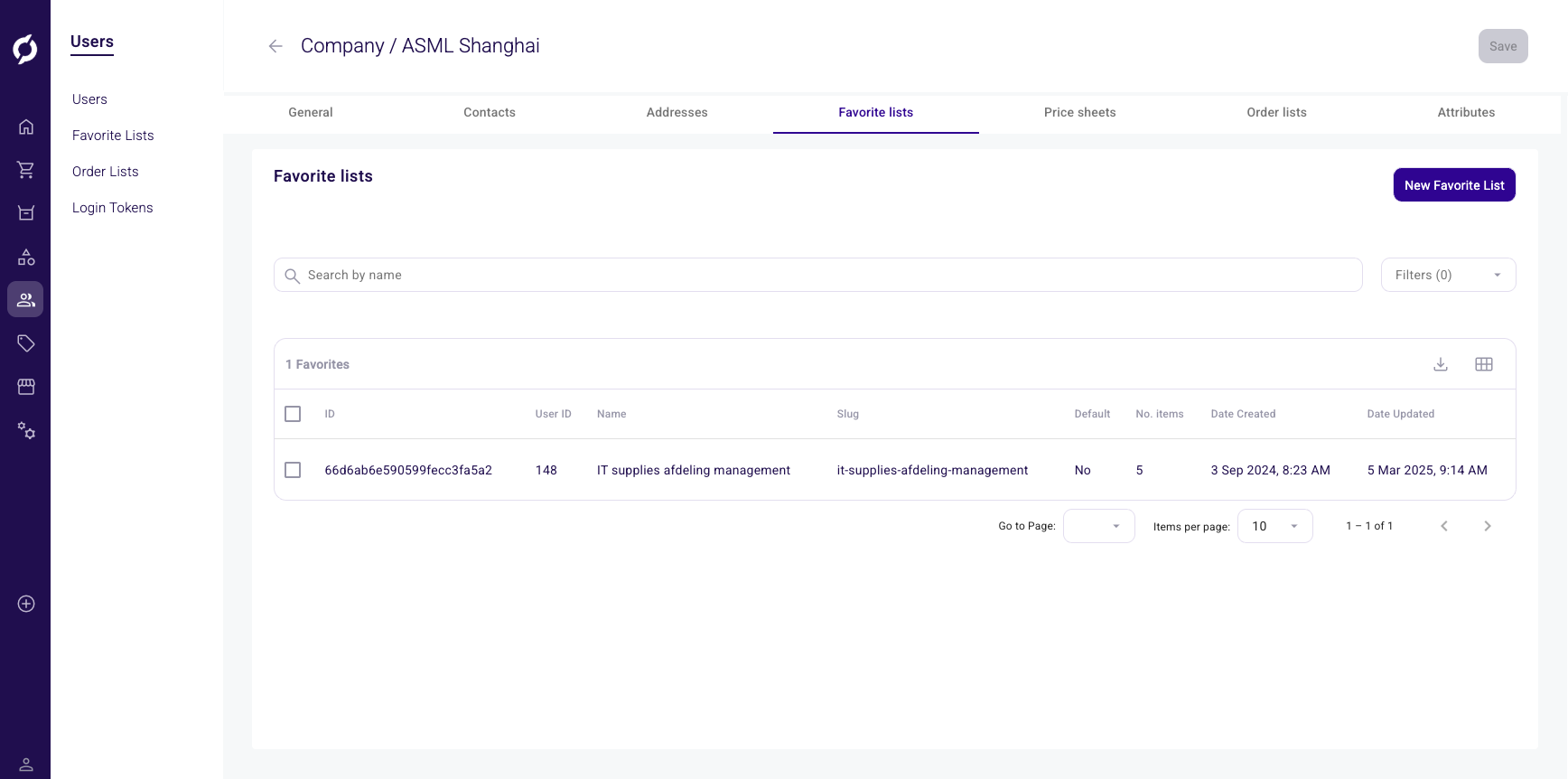Image resolution: width=1568 pixels, height=779 pixels.
Task: Click the price tag icon in sidebar
Action: 26,343
